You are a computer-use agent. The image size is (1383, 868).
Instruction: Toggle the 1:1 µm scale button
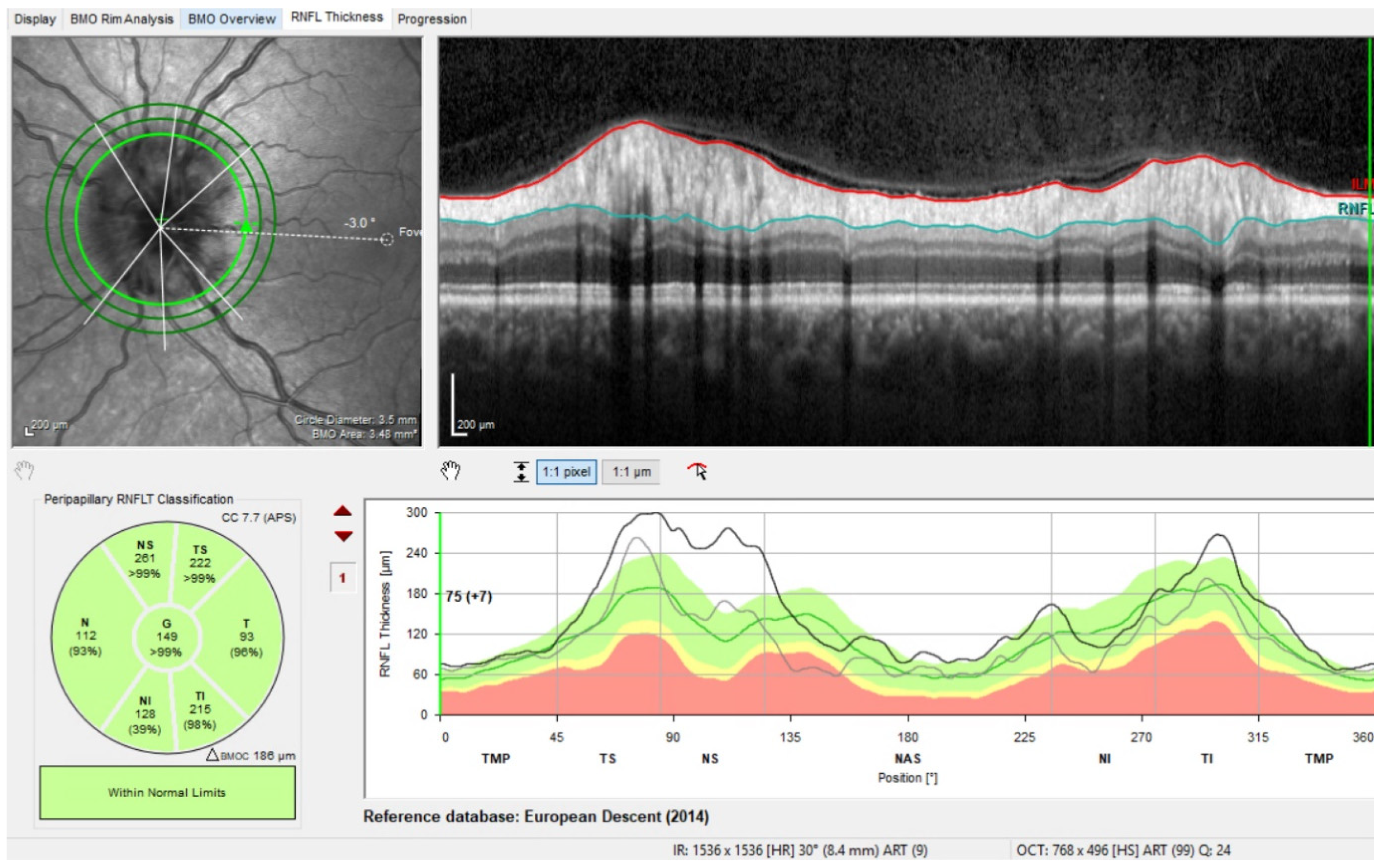631,472
